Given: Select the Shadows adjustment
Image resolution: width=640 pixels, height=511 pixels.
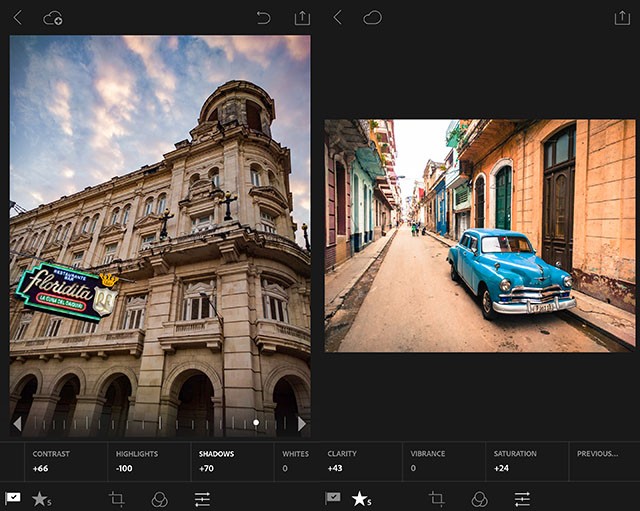Looking at the screenshot, I should click(216, 461).
